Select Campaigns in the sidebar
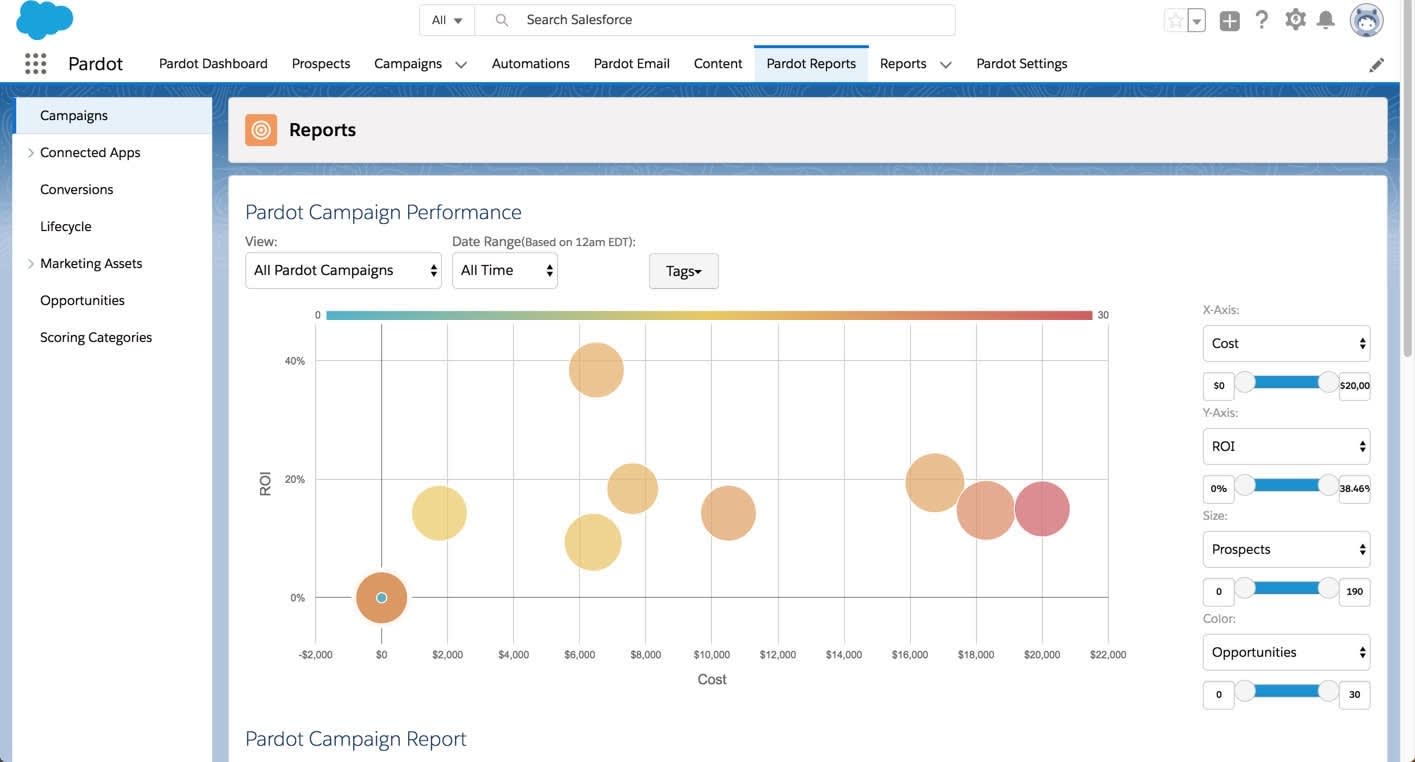Viewport: 1415px width, 762px height. (113, 115)
